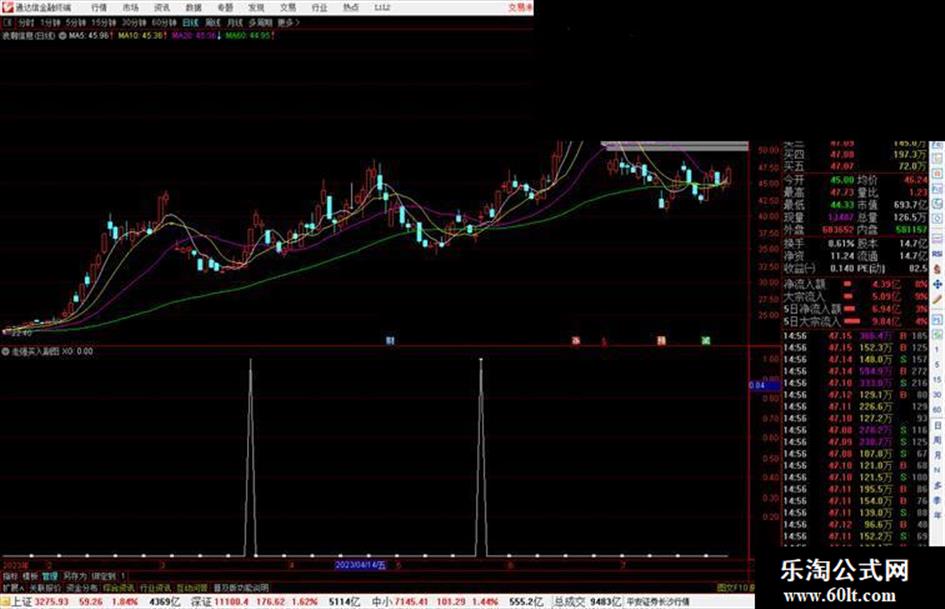Image resolution: width=945 pixels, height=609 pixels.
Task: Click the 上证 index value 3275.93
Action: (x=52, y=602)
